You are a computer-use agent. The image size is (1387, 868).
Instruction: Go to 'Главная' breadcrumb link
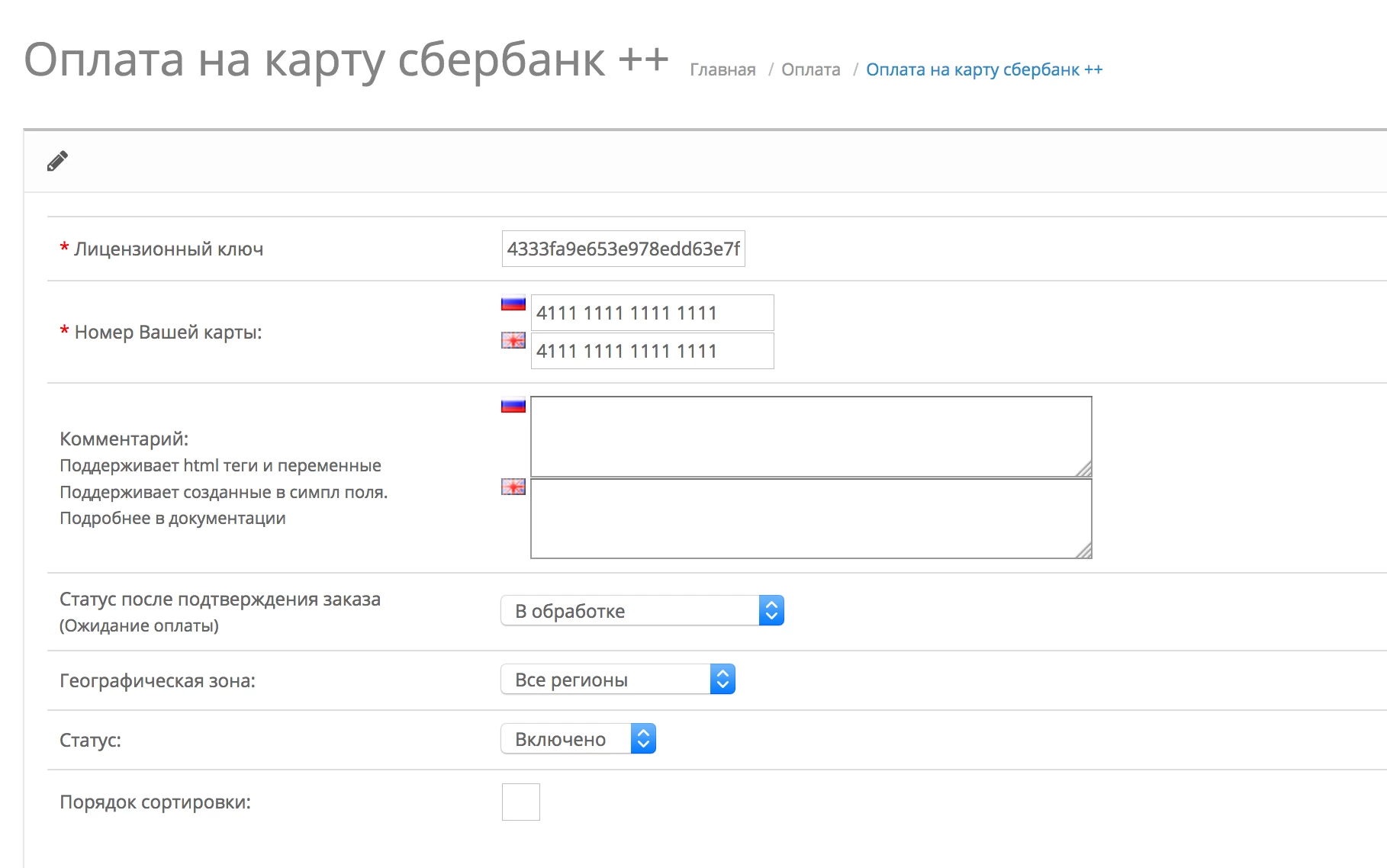tap(722, 69)
